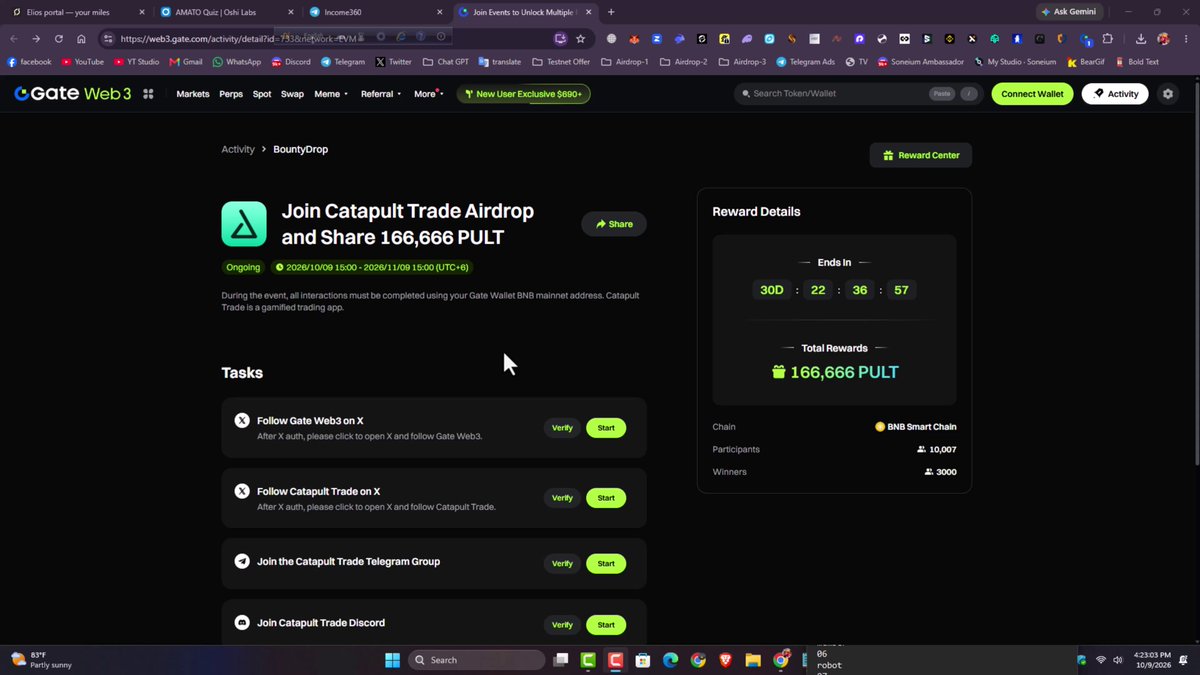Expand the Referral dropdown menu
1200x675 pixels.
pos(381,94)
